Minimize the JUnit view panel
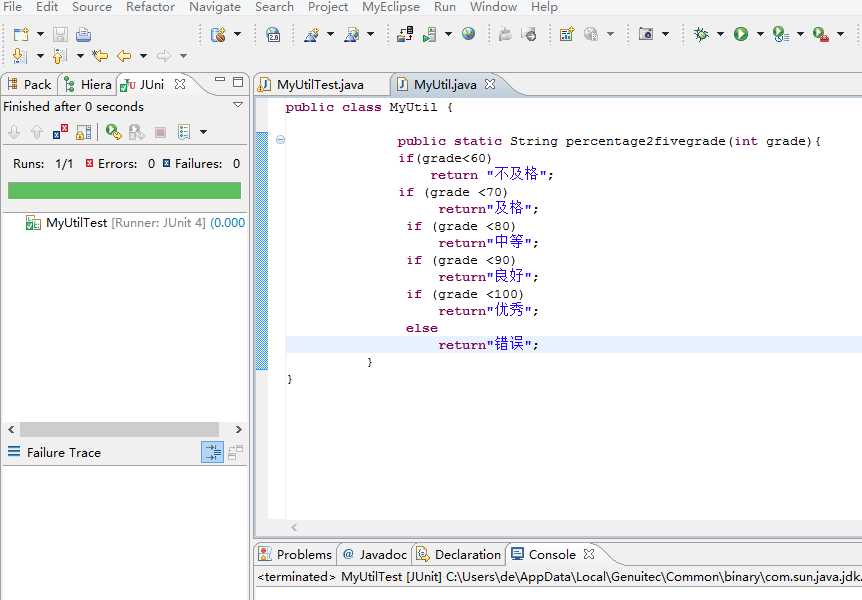862x600 pixels. pos(220,81)
